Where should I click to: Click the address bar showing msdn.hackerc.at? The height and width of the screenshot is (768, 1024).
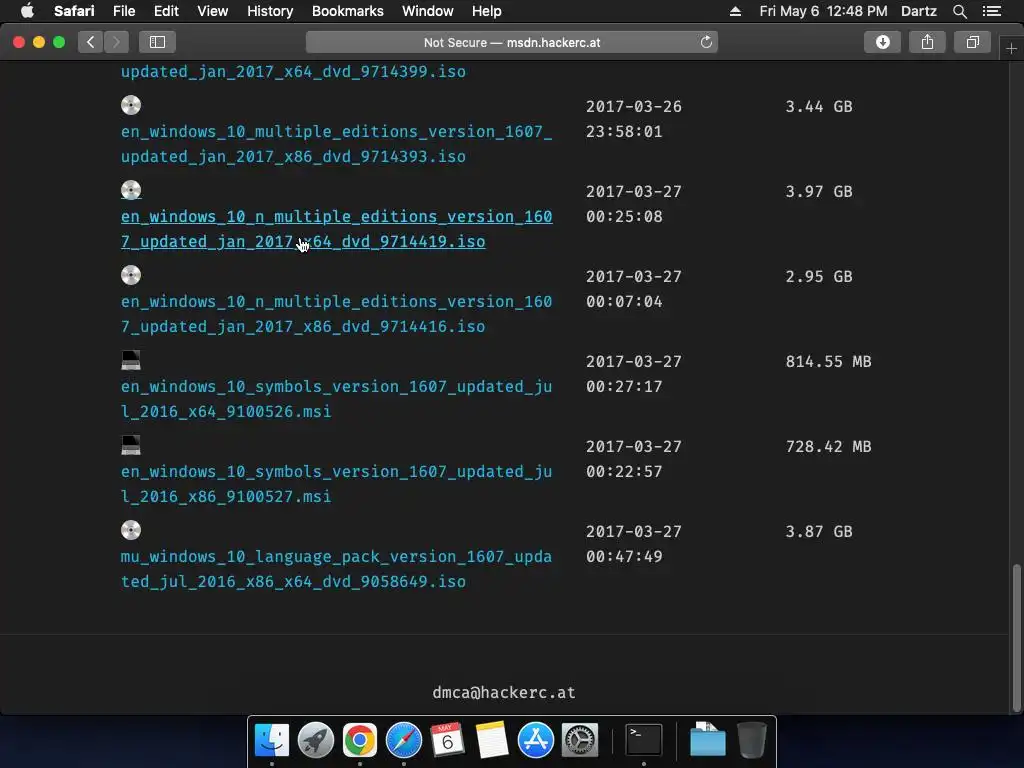click(x=512, y=42)
